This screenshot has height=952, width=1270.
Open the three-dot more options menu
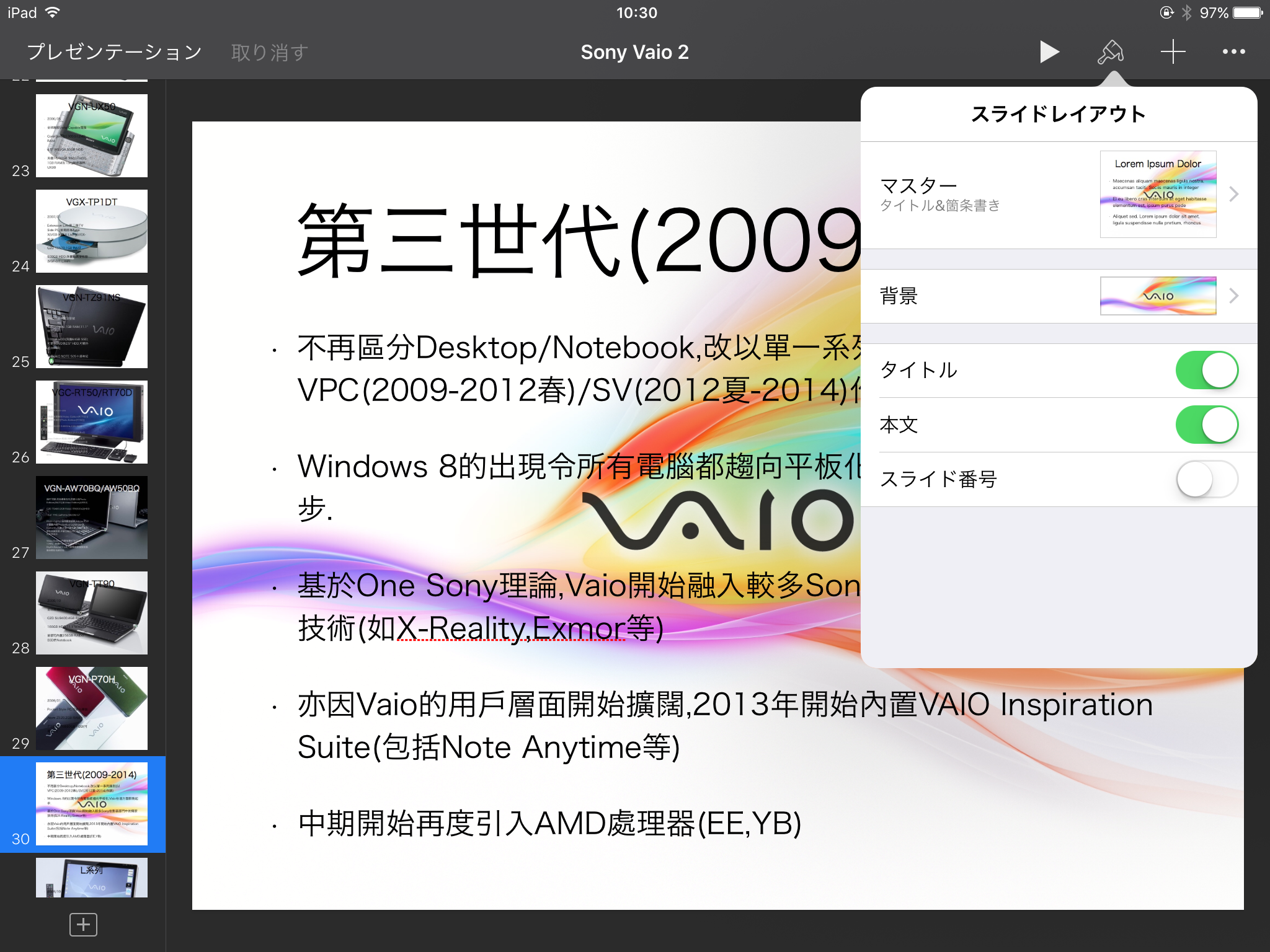pyautogui.click(x=1233, y=52)
